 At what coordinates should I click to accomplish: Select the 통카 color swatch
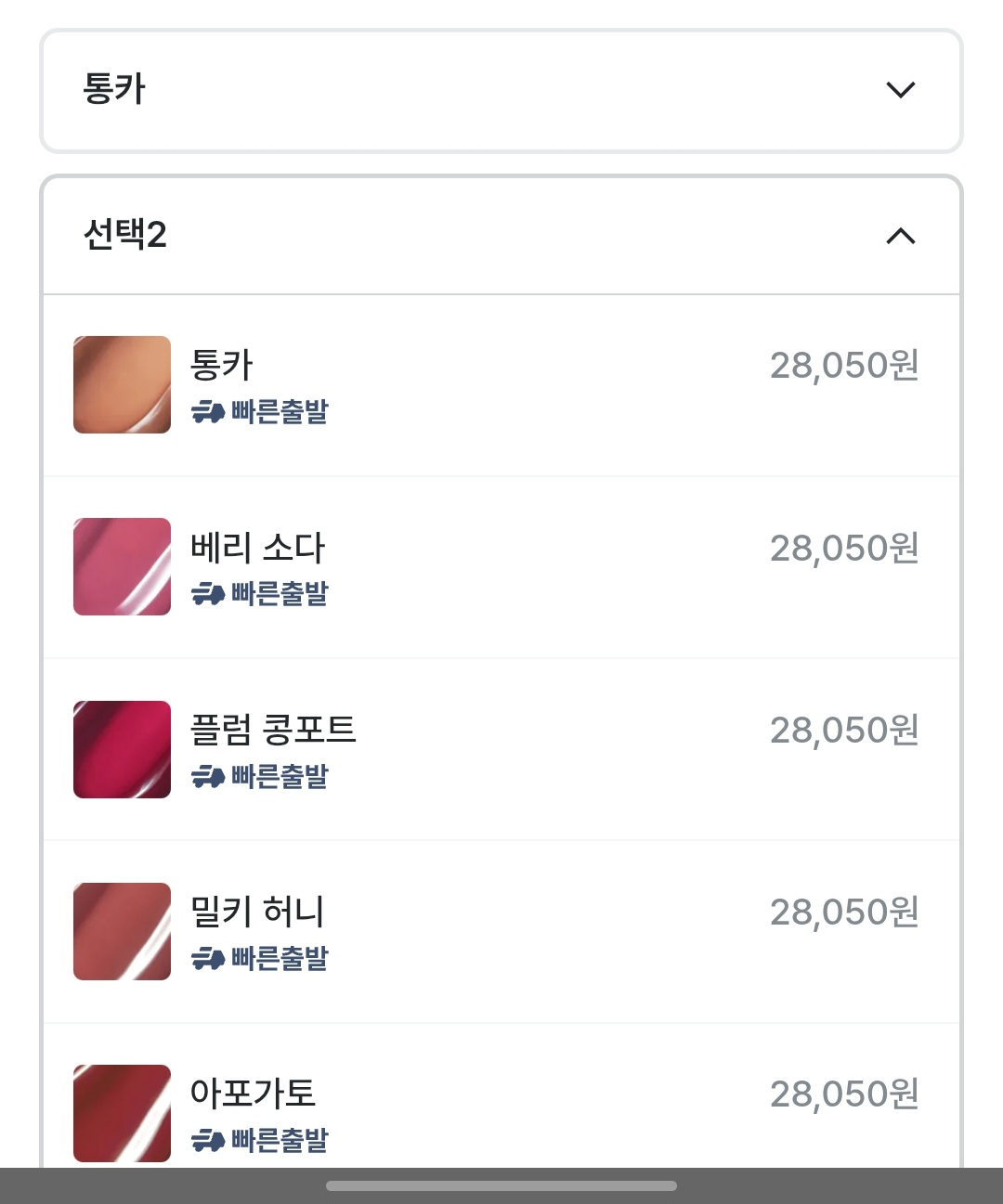coord(122,384)
